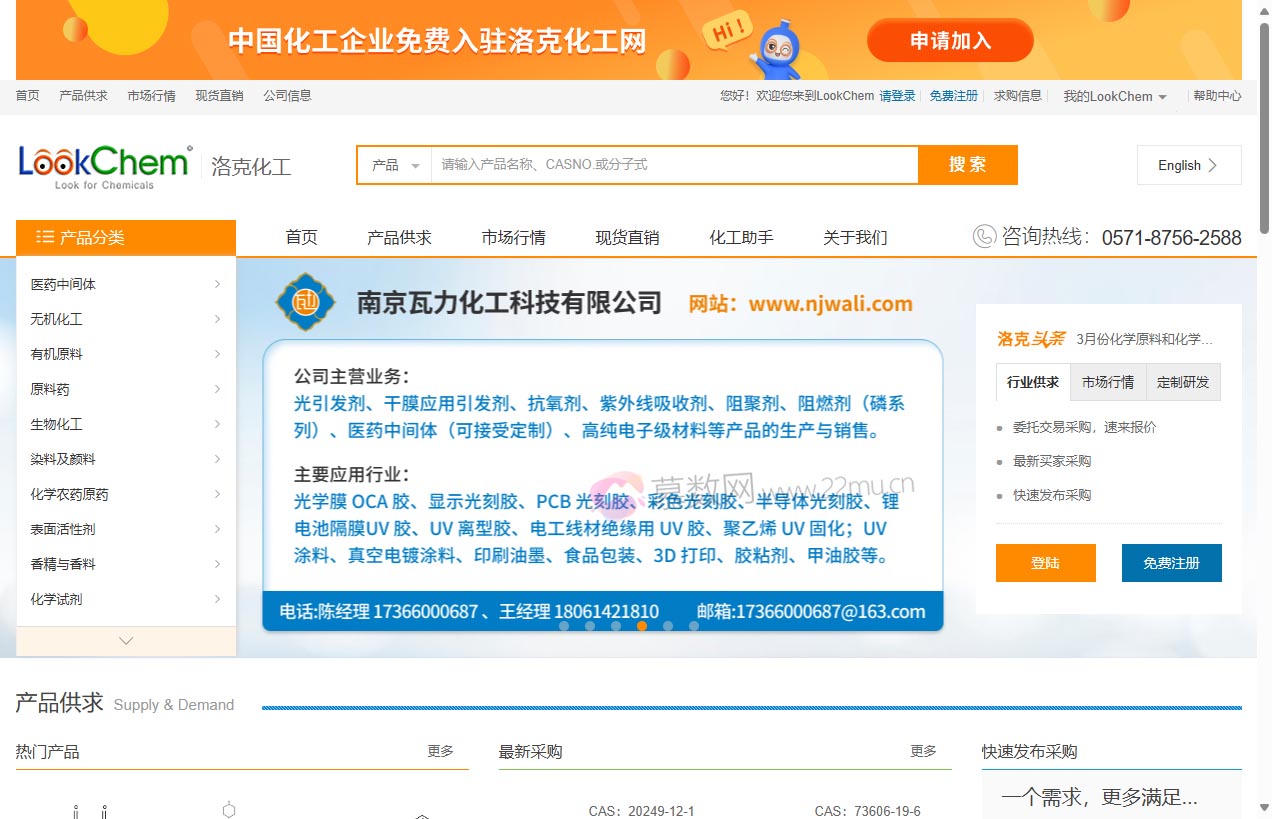Image resolution: width=1272 pixels, height=819 pixels.
Task: Click the 申请加入 banner button
Action: coord(948,40)
